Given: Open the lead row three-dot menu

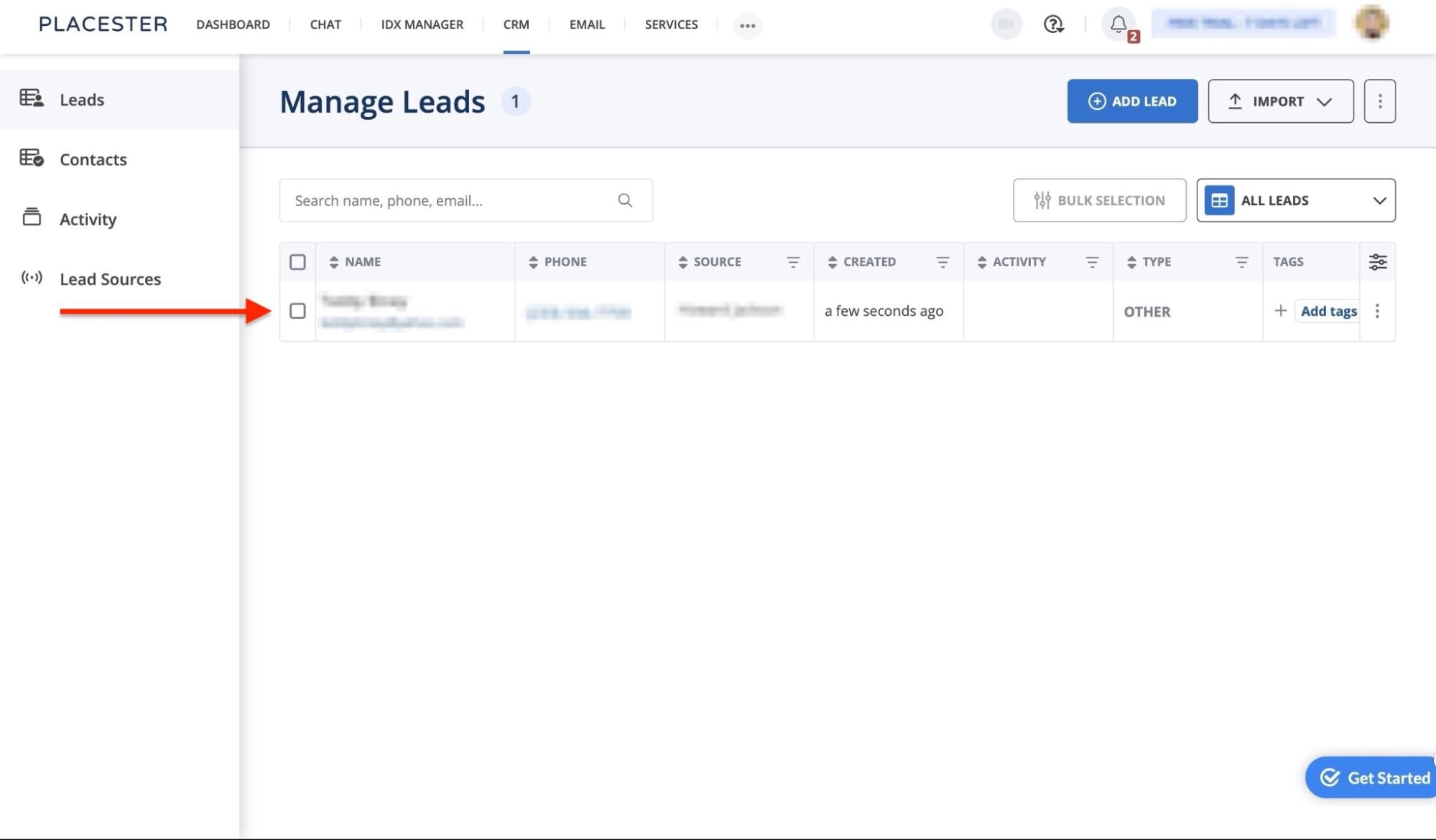Looking at the screenshot, I should point(1377,311).
